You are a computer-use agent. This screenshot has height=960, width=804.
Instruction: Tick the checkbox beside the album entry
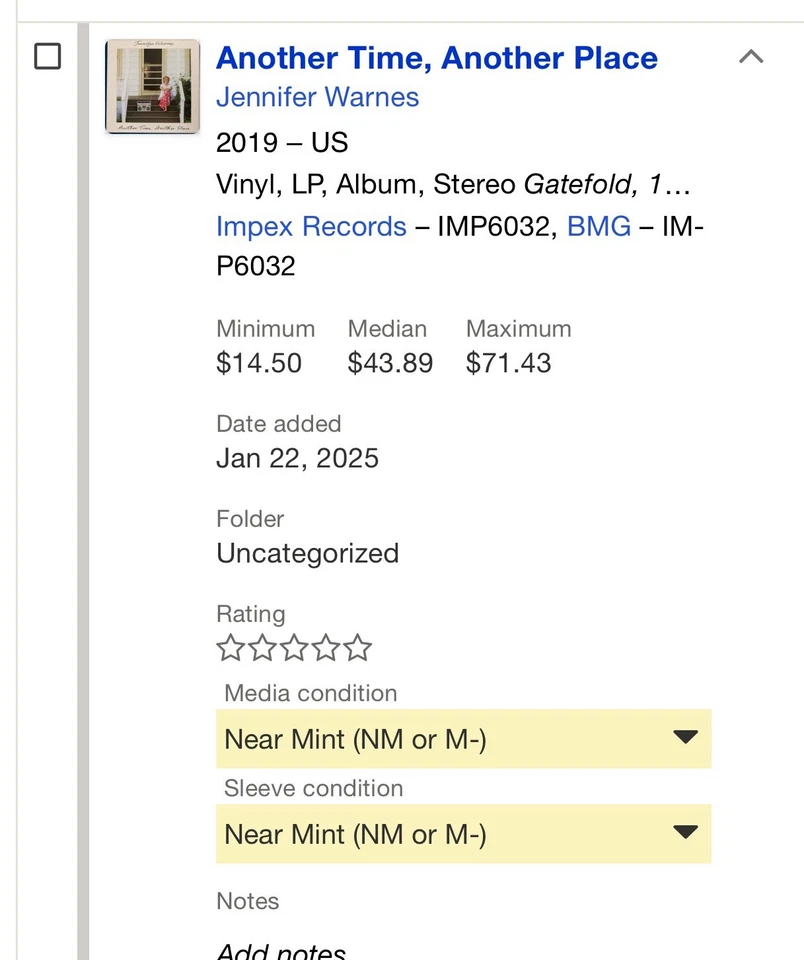point(47,57)
